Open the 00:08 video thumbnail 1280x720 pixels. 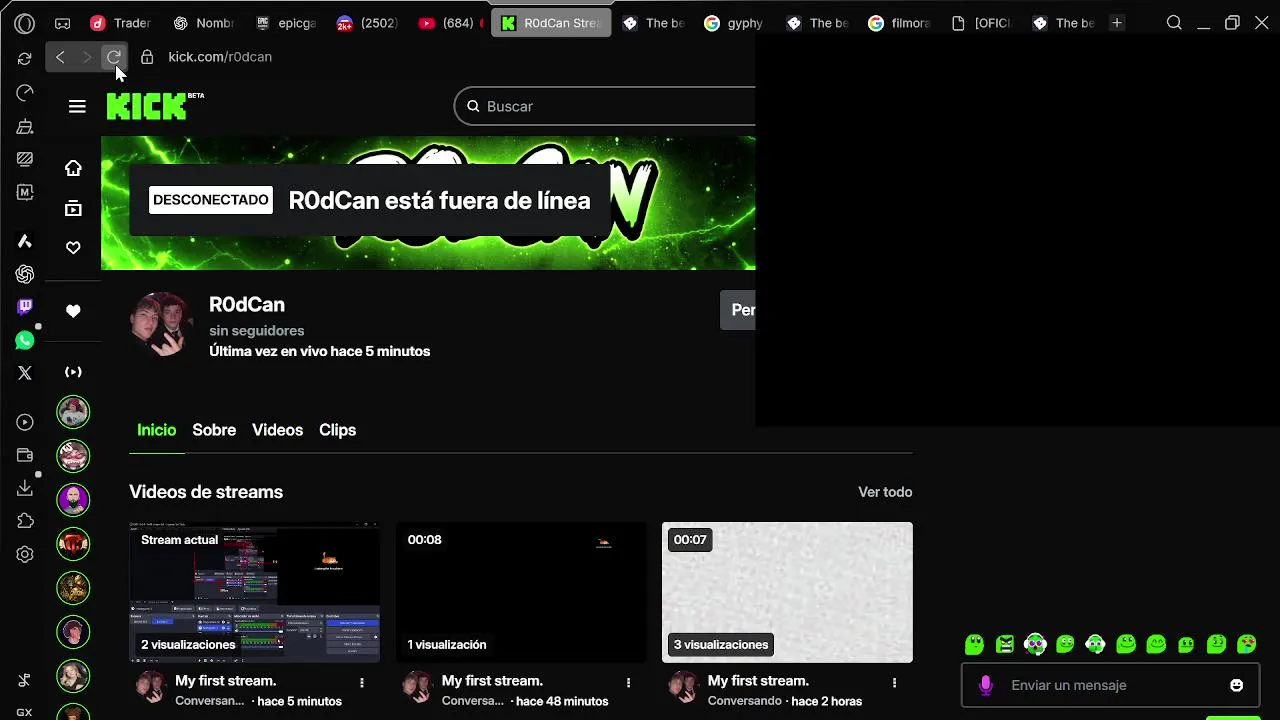coord(521,592)
